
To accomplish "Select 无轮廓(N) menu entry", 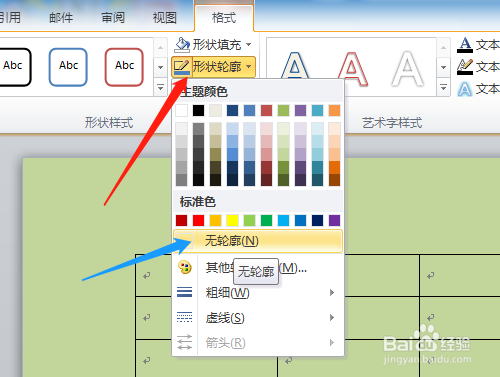I will coord(258,241).
